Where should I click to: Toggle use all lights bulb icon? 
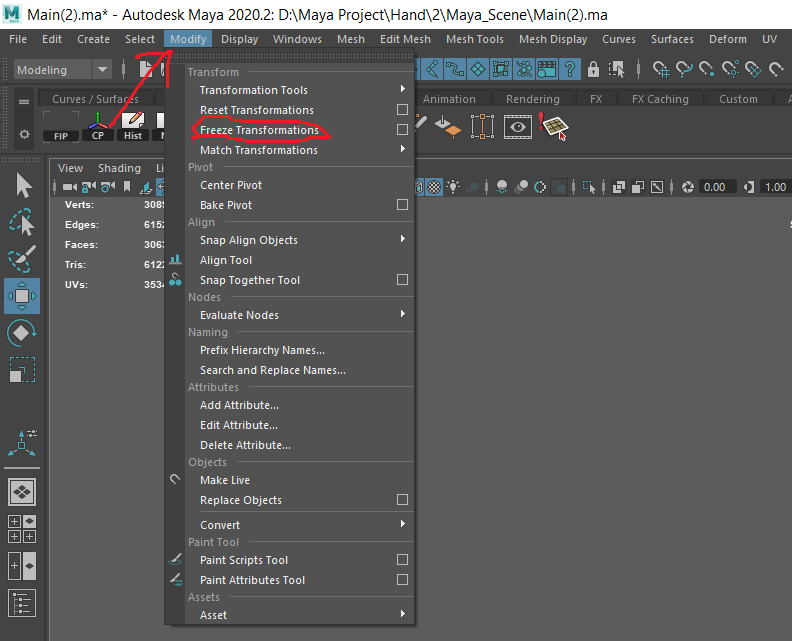pos(453,187)
